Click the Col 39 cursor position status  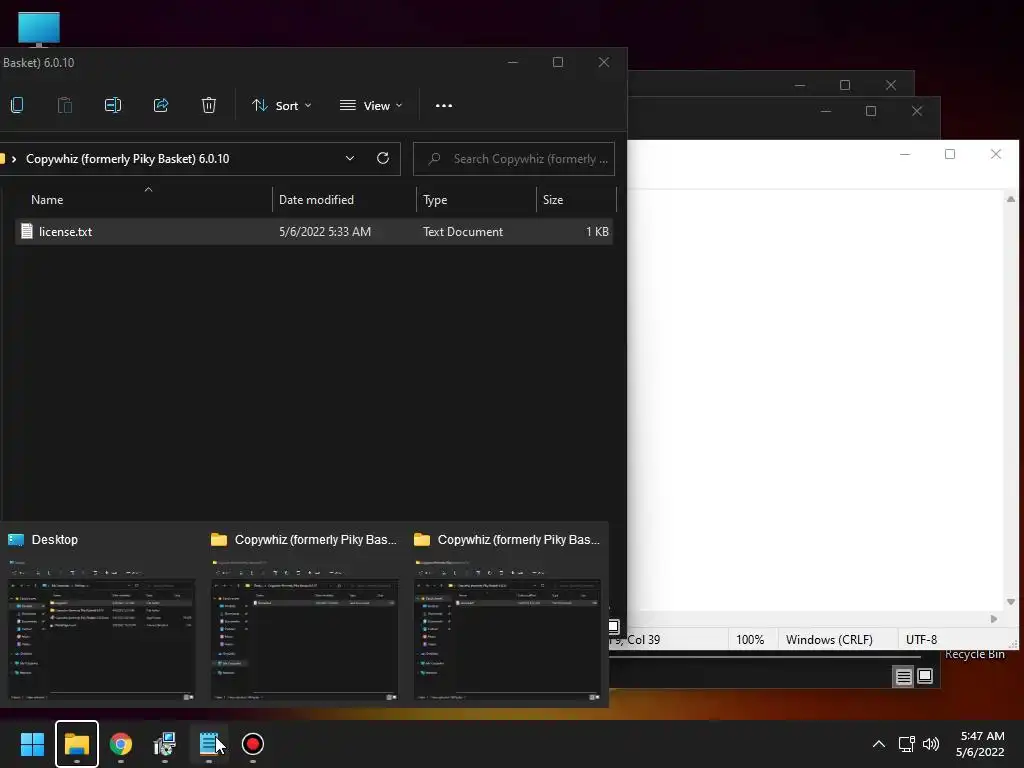(x=643, y=639)
